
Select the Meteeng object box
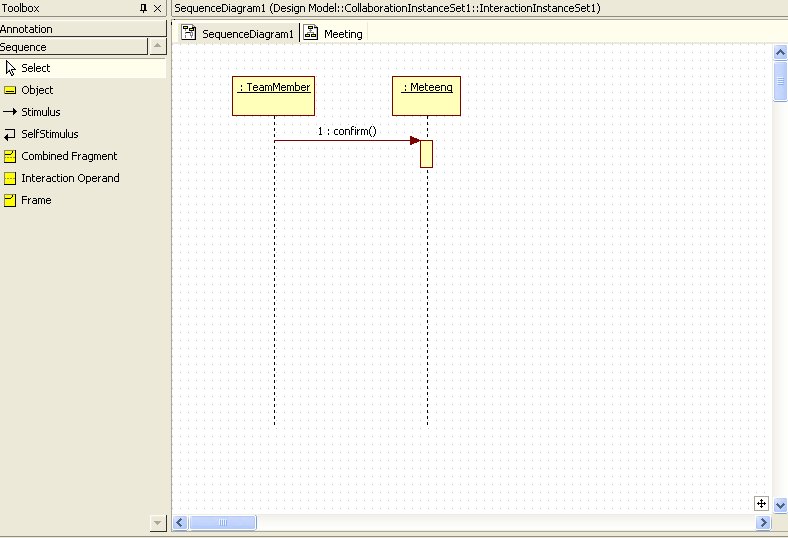[x=426, y=96]
